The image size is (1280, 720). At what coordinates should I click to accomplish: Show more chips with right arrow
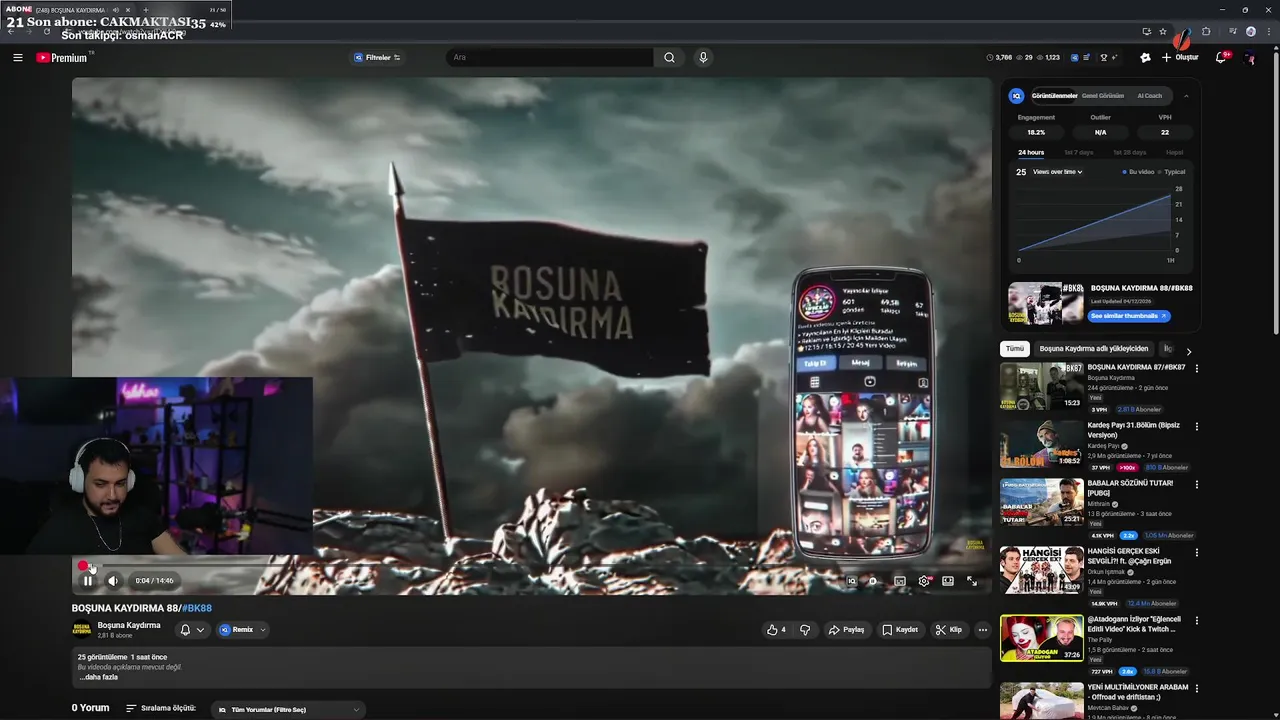1188,351
